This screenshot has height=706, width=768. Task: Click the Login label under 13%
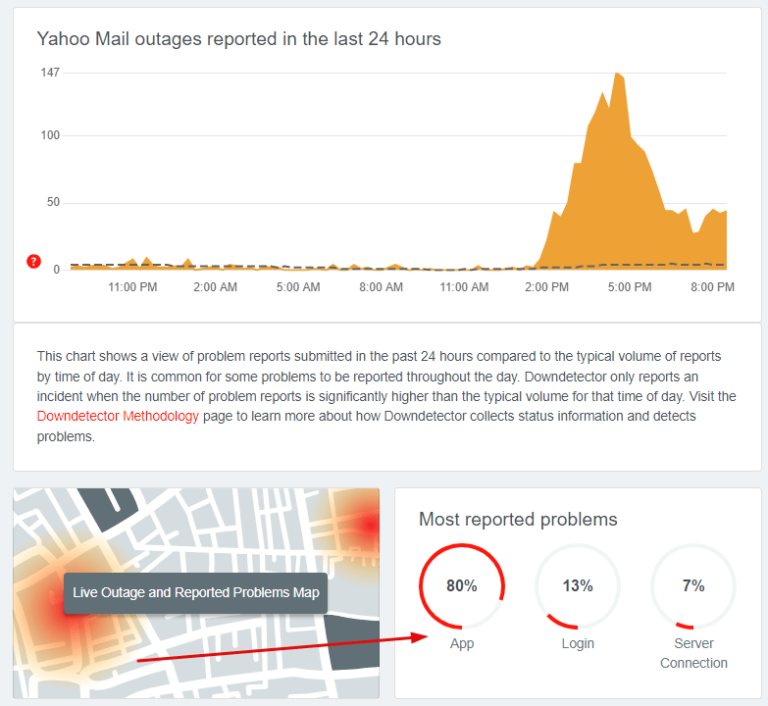click(x=578, y=643)
